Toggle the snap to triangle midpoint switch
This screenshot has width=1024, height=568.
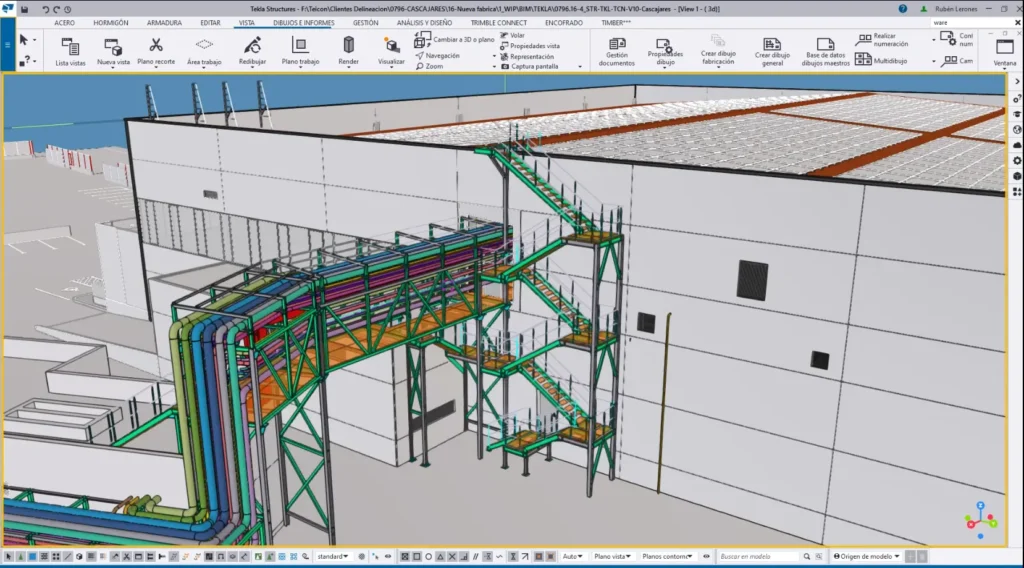pos(440,556)
